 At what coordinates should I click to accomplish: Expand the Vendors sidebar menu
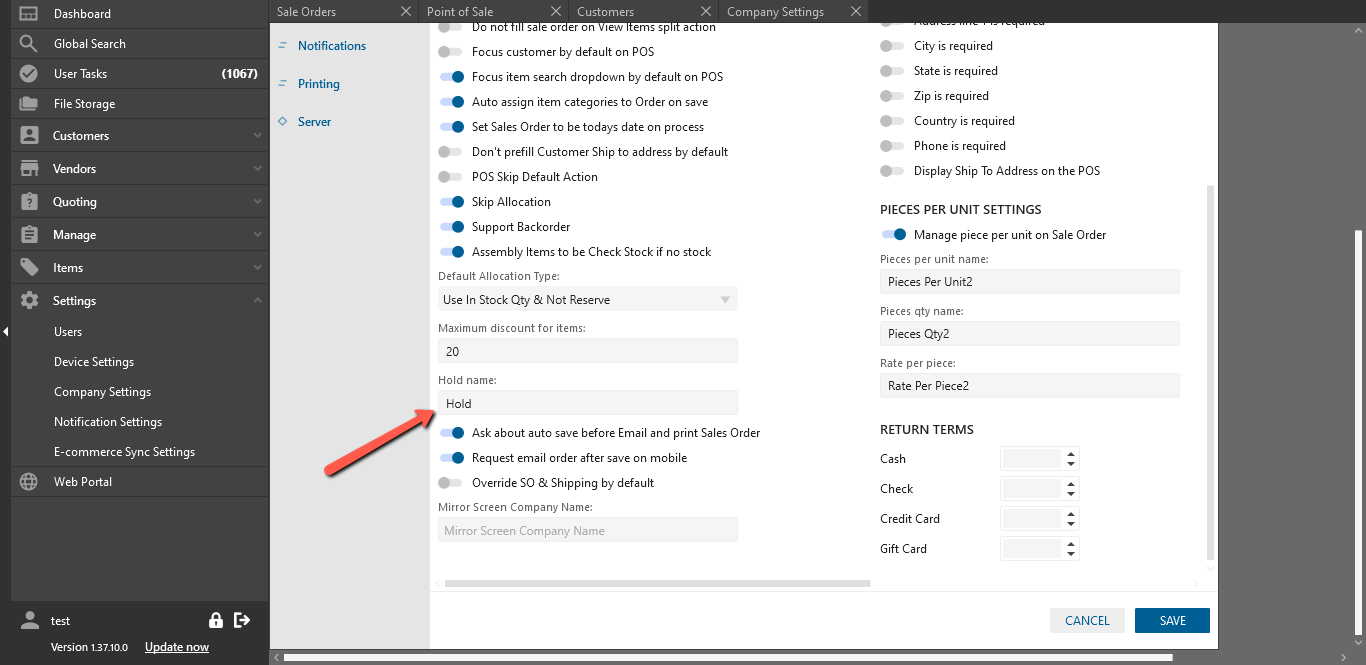click(x=258, y=169)
